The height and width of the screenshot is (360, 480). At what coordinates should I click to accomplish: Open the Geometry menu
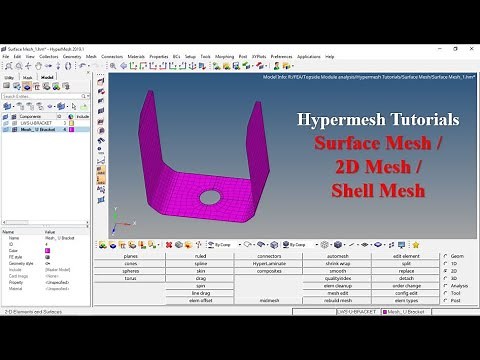[72, 57]
